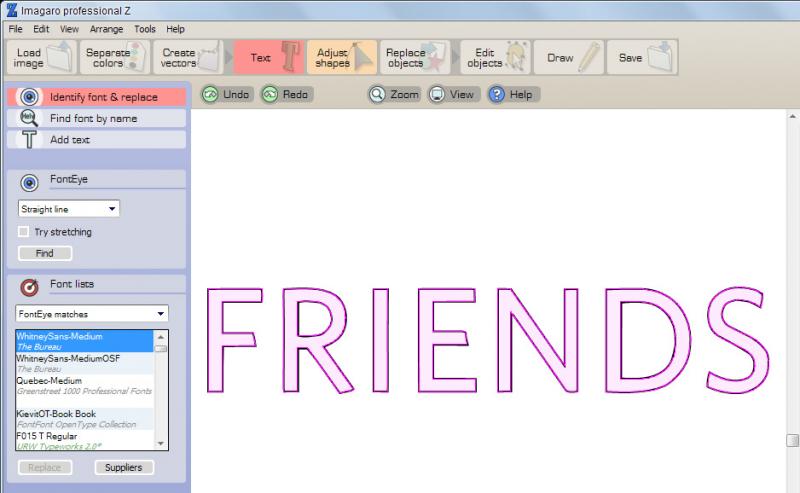This screenshot has height=493, width=800.
Task: Open the View menu in the menu bar
Action: (x=69, y=29)
